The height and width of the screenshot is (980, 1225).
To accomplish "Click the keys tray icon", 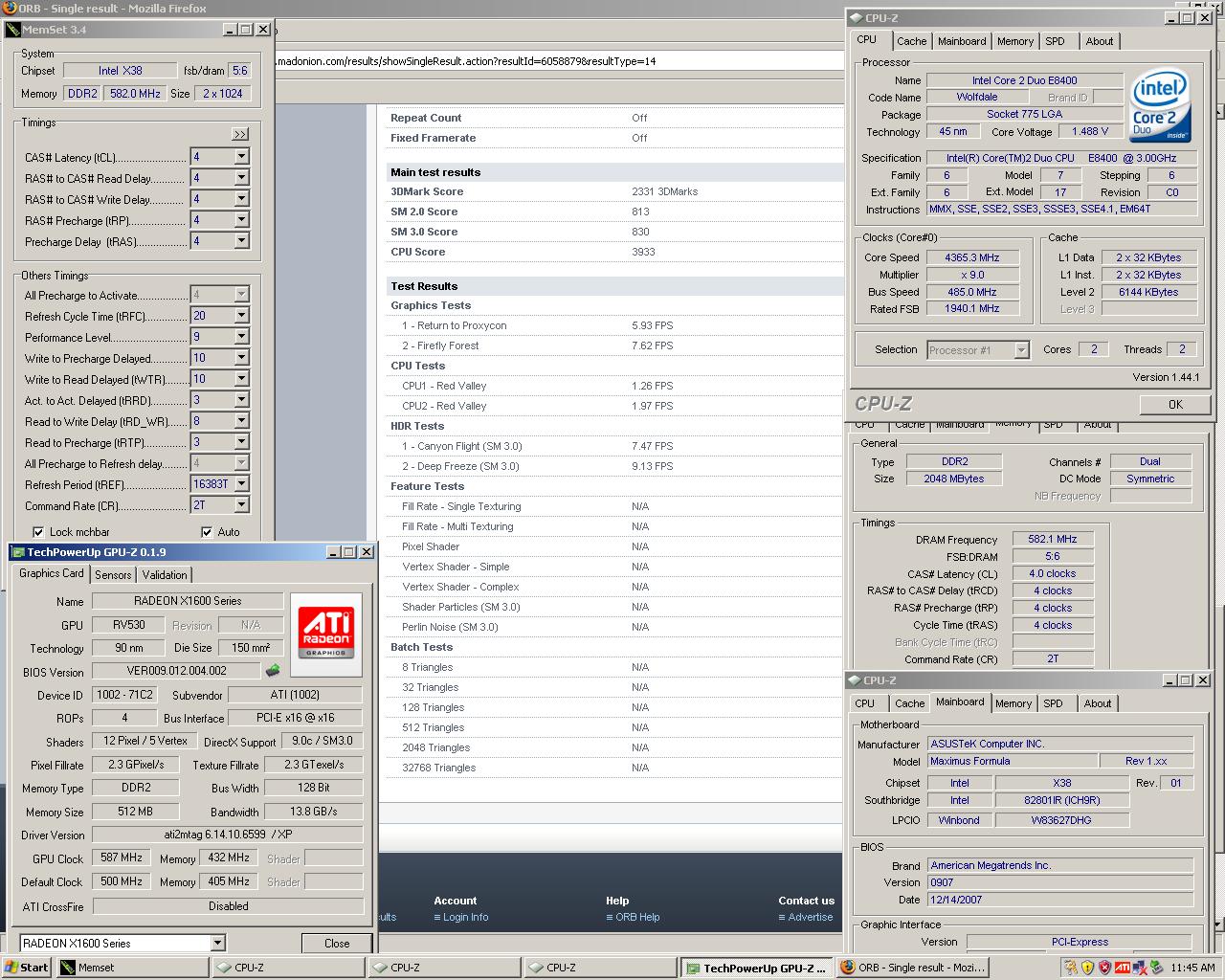I will pos(1070,968).
